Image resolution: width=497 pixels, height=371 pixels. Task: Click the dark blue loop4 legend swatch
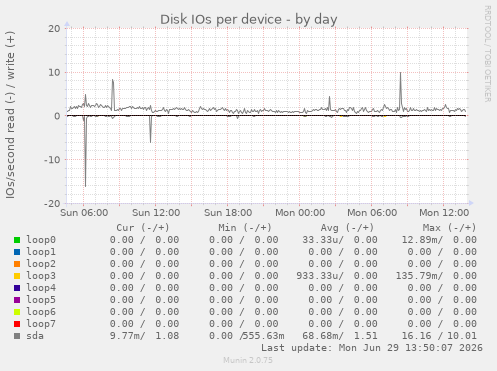[x=17, y=288]
